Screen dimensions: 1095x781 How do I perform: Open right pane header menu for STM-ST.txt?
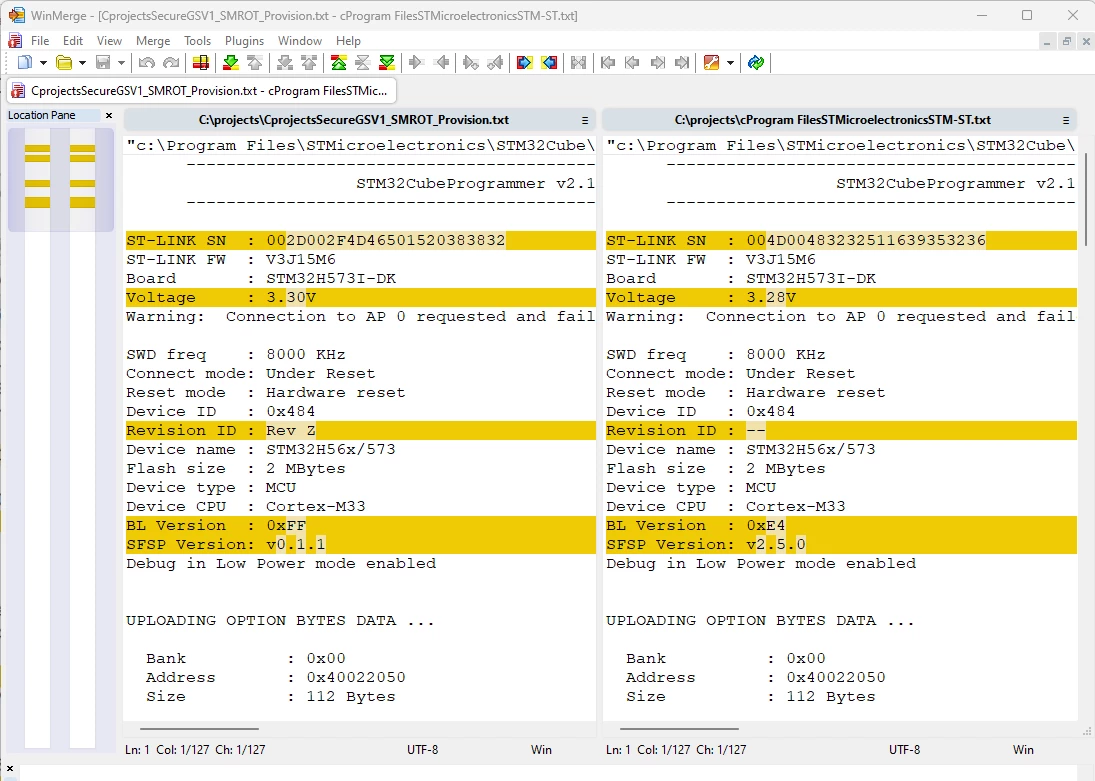click(x=1066, y=120)
